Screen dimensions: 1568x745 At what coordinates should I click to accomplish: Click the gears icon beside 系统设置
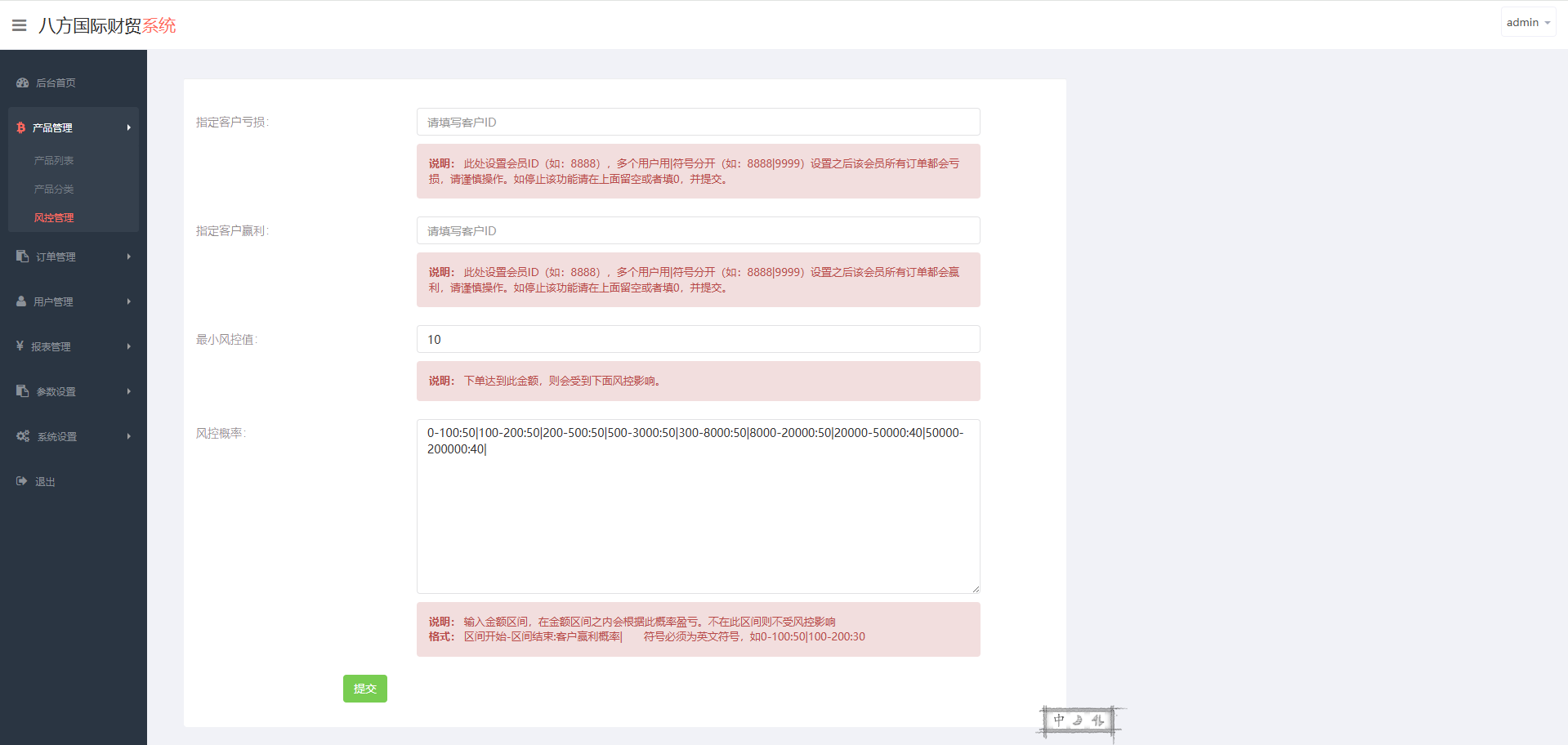23,436
